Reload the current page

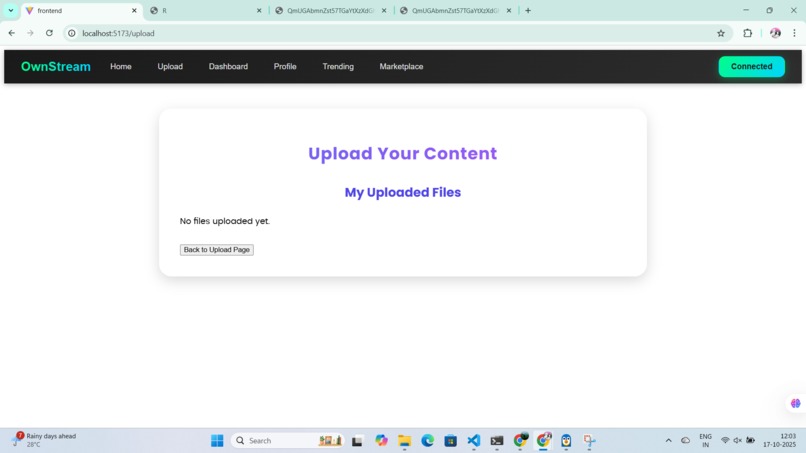pyautogui.click(x=49, y=33)
